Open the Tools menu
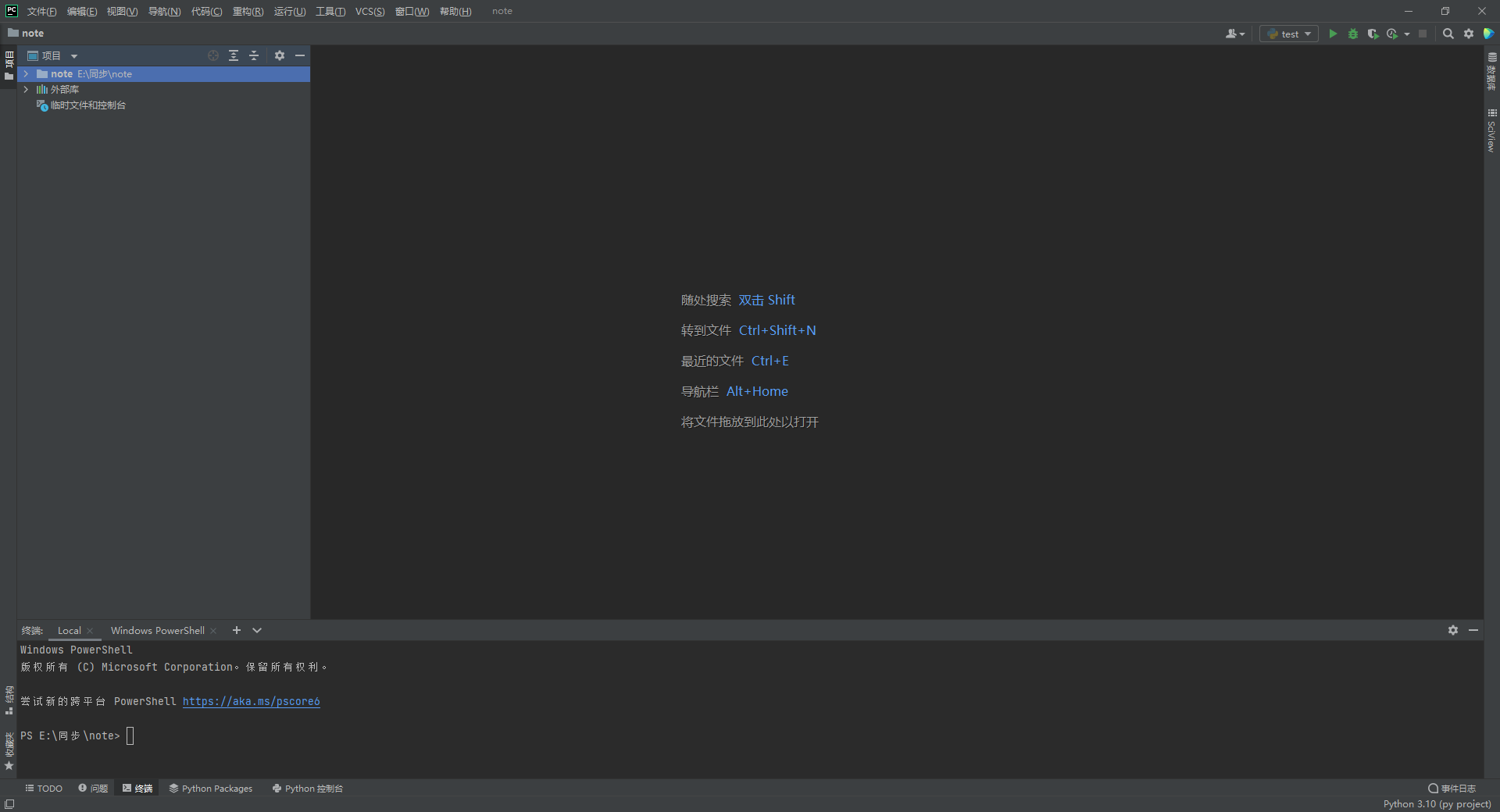The image size is (1500, 812). (x=330, y=11)
